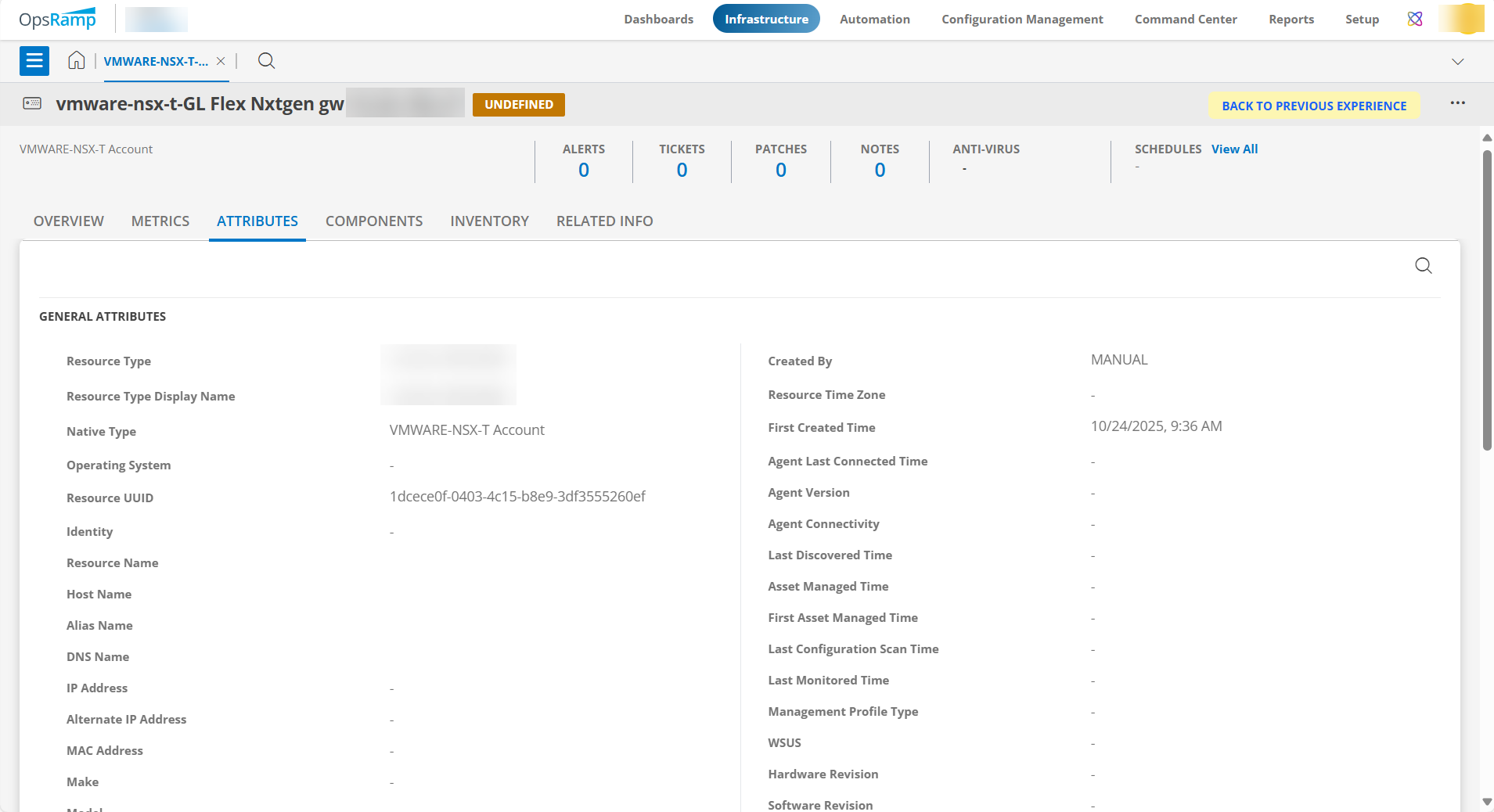Open the Components tab

pos(374,221)
